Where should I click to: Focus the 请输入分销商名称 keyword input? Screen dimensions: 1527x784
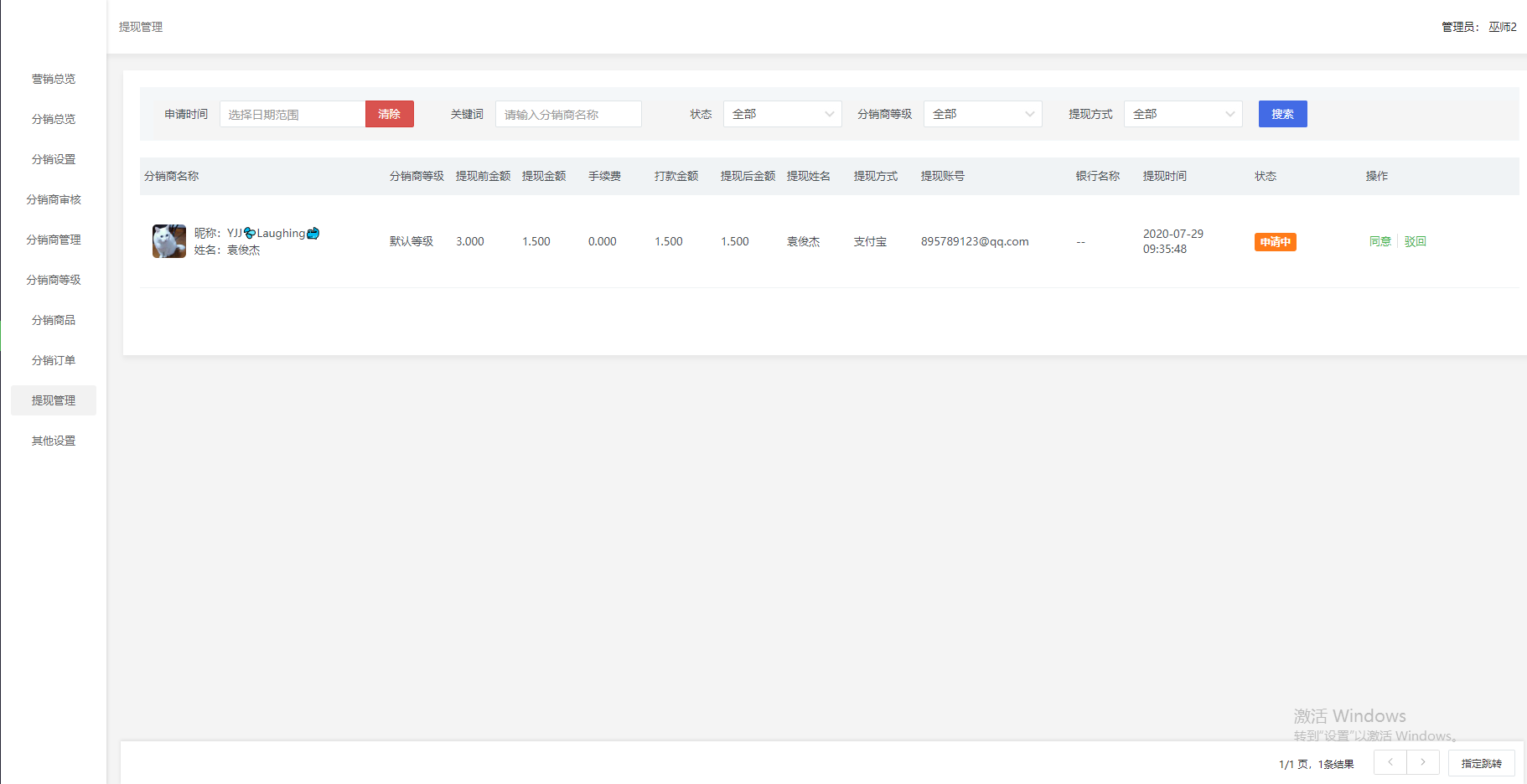click(x=568, y=114)
